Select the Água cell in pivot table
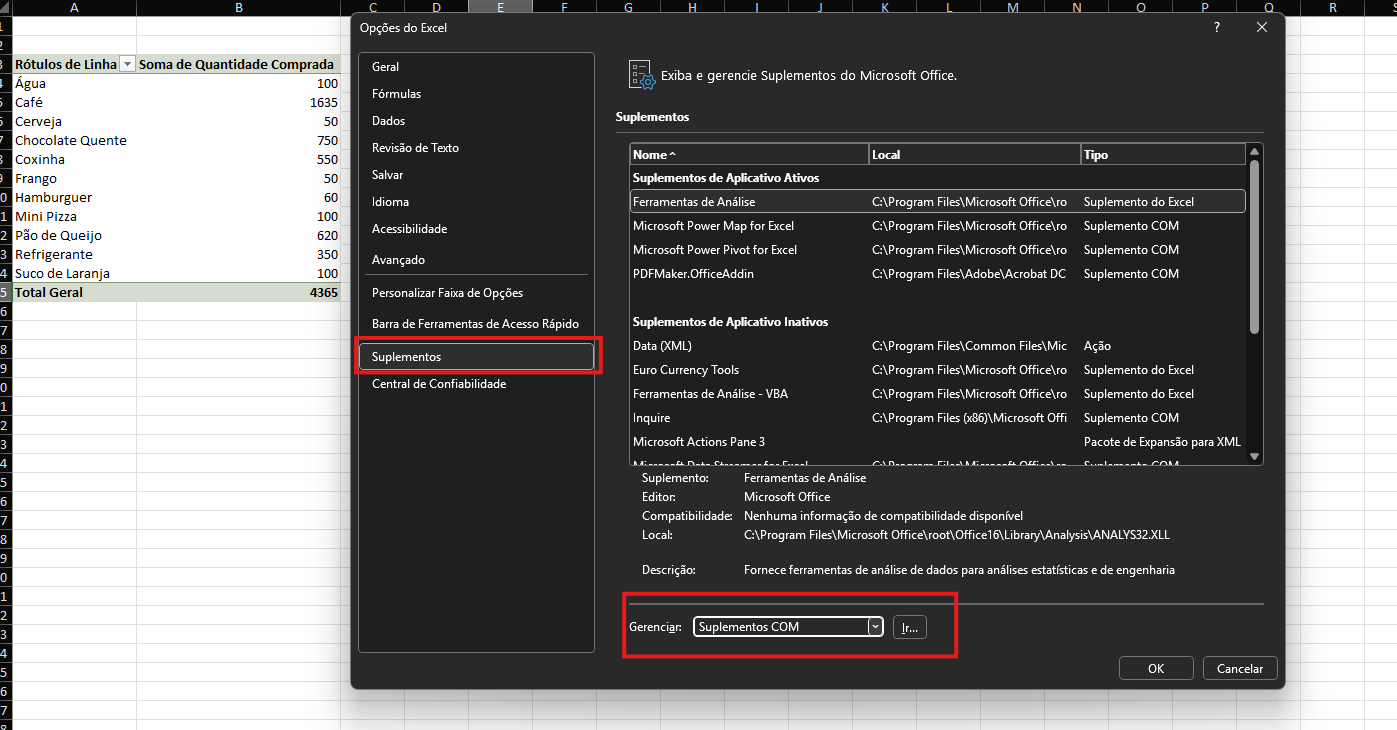 click(x=75, y=84)
